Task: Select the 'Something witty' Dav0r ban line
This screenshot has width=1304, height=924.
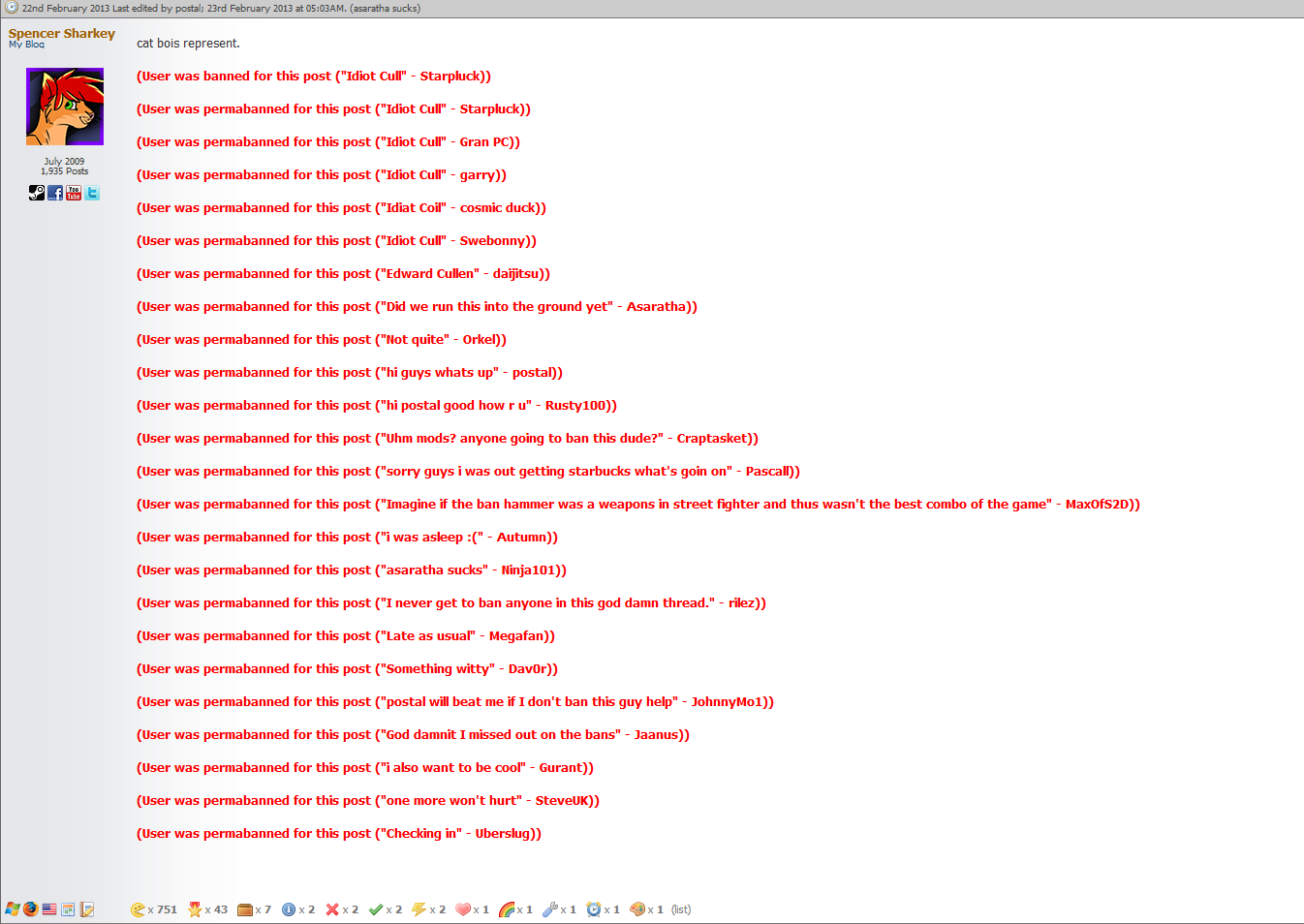Action: tap(347, 669)
